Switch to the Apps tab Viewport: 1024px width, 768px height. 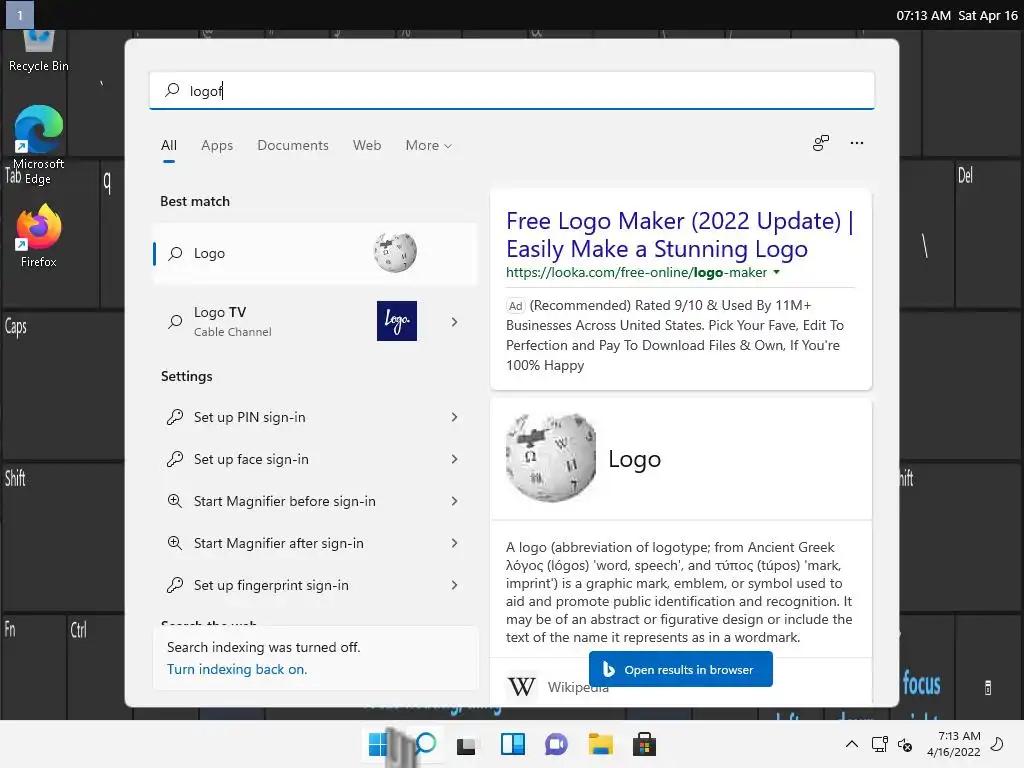coord(217,145)
